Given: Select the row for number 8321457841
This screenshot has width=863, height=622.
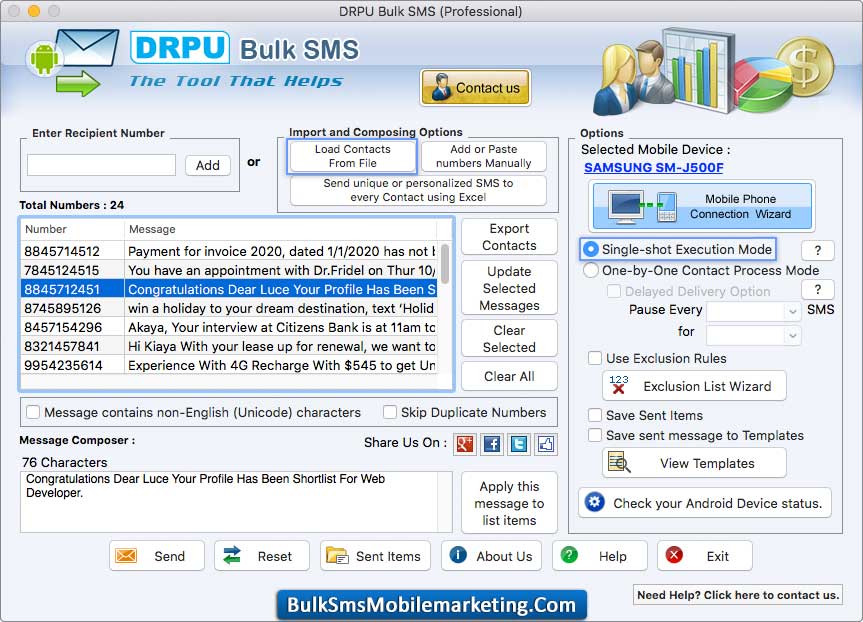Looking at the screenshot, I should pyautogui.click(x=229, y=346).
